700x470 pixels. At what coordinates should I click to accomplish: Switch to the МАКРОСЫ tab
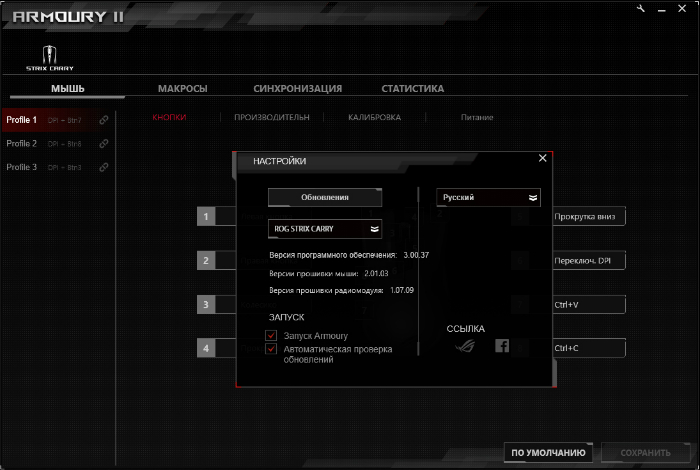point(183,88)
